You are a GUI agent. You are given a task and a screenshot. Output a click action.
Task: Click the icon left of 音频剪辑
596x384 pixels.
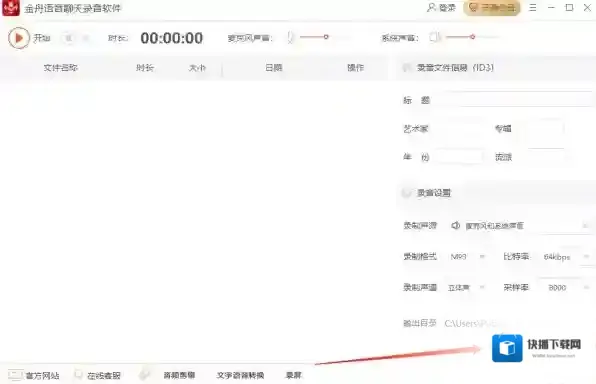click(x=144, y=375)
